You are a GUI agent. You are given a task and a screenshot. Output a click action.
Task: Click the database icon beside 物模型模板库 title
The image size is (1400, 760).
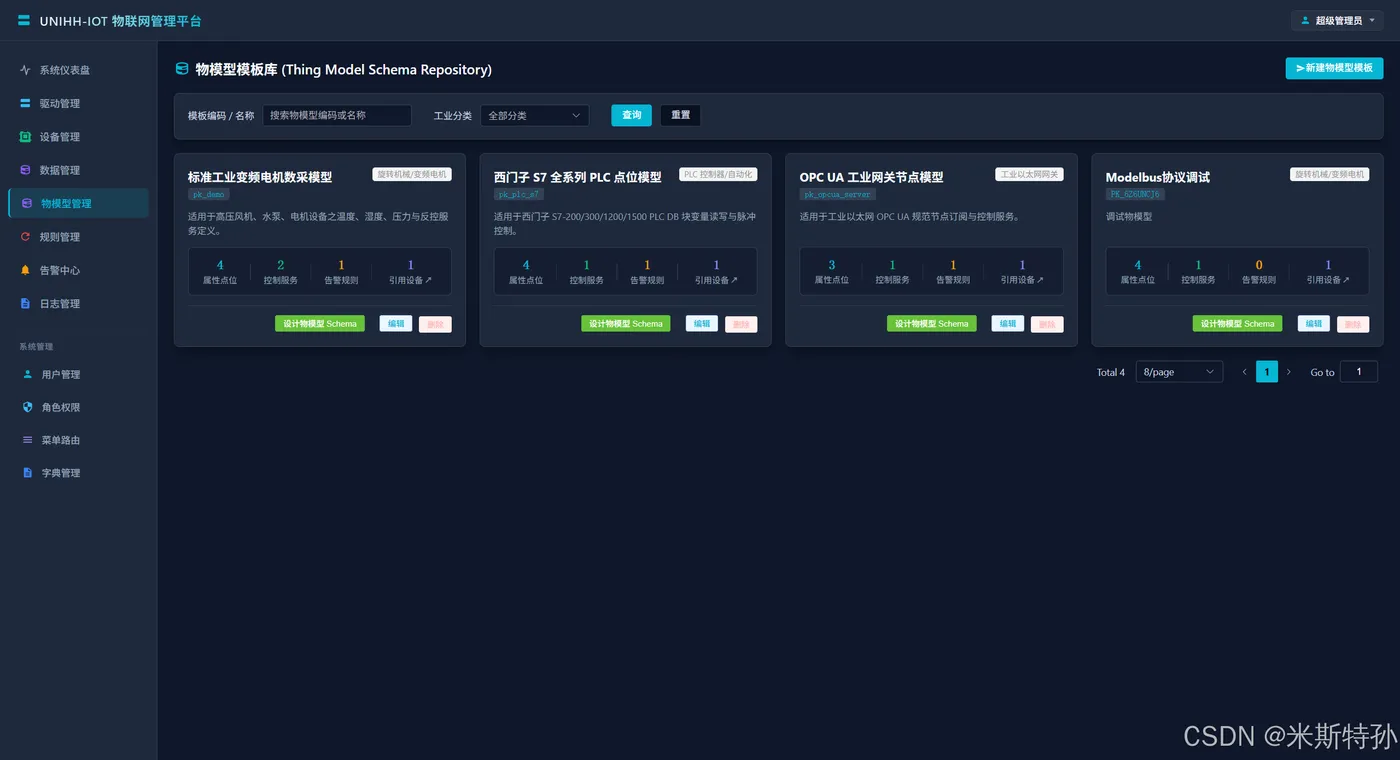[182, 69]
